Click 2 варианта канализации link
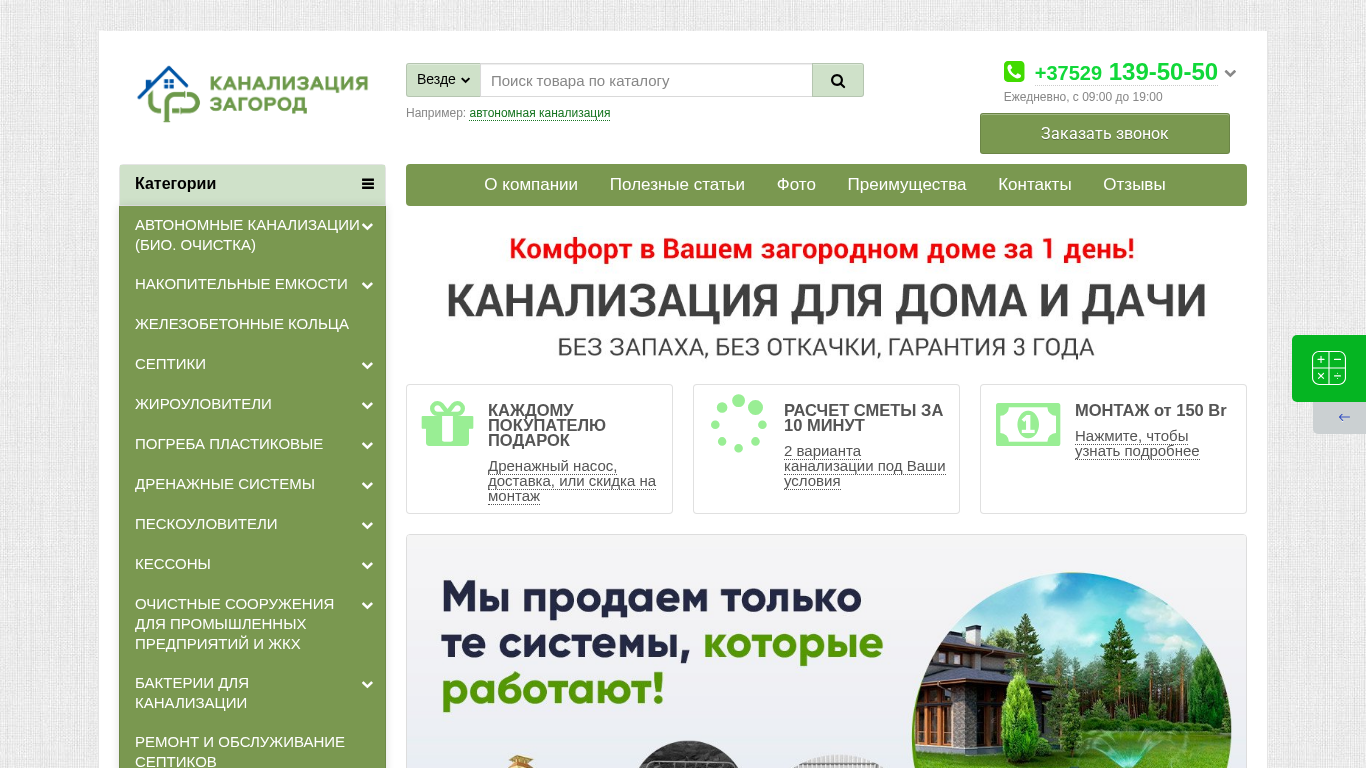 click(864, 466)
